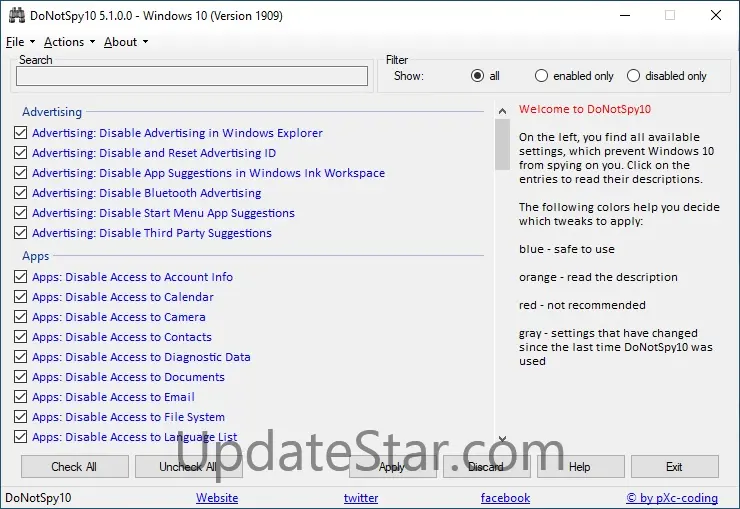Toggle Disable and Reset Advertising ID checkbox
740x509 pixels.
coord(20,153)
